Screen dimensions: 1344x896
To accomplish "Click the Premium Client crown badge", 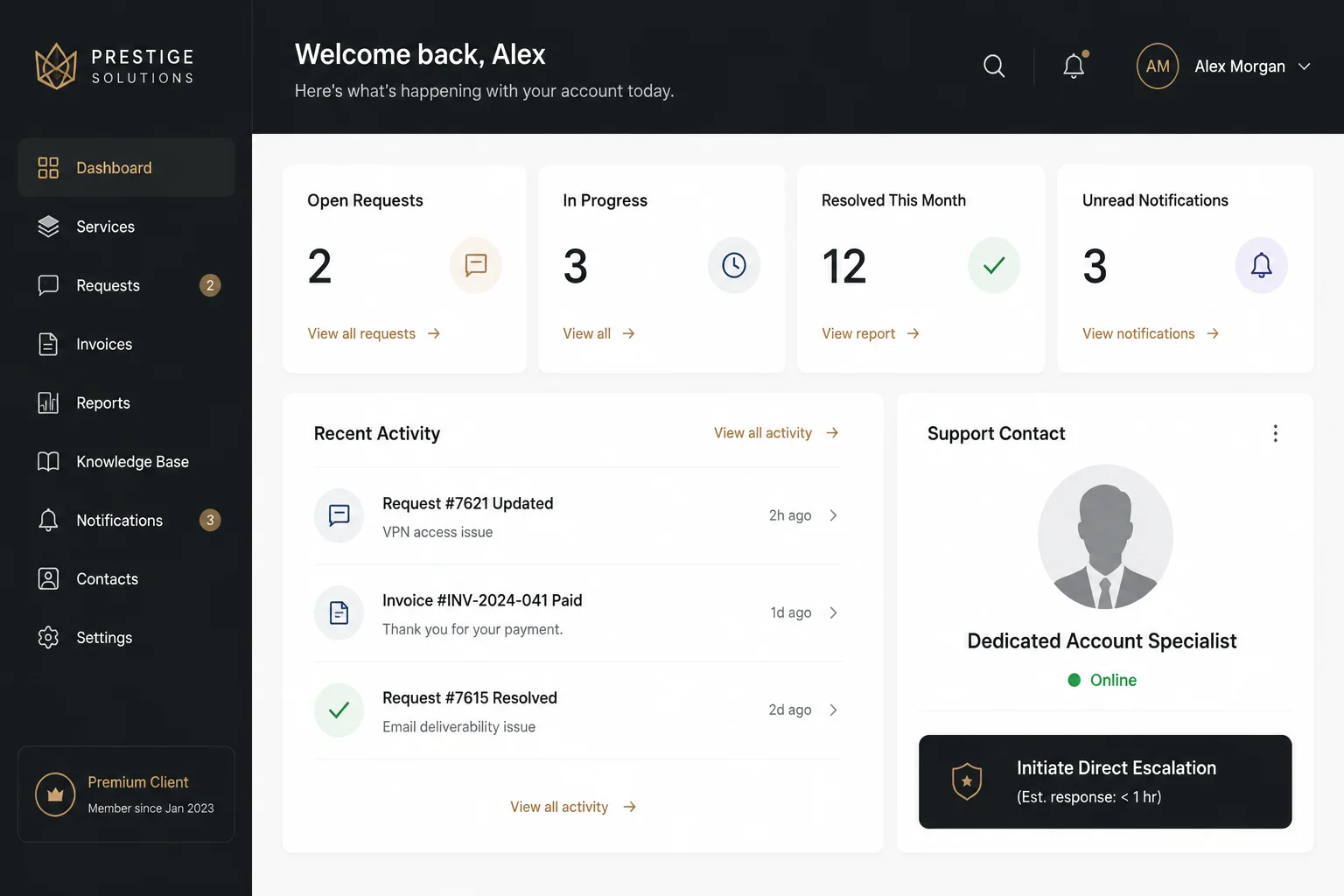I will click(x=55, y=794).
